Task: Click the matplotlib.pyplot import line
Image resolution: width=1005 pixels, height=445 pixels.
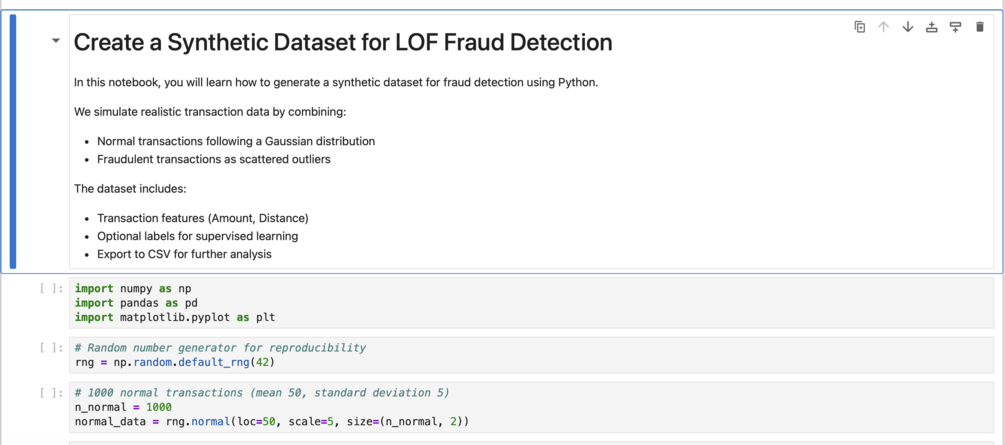Action: [174, 317]
